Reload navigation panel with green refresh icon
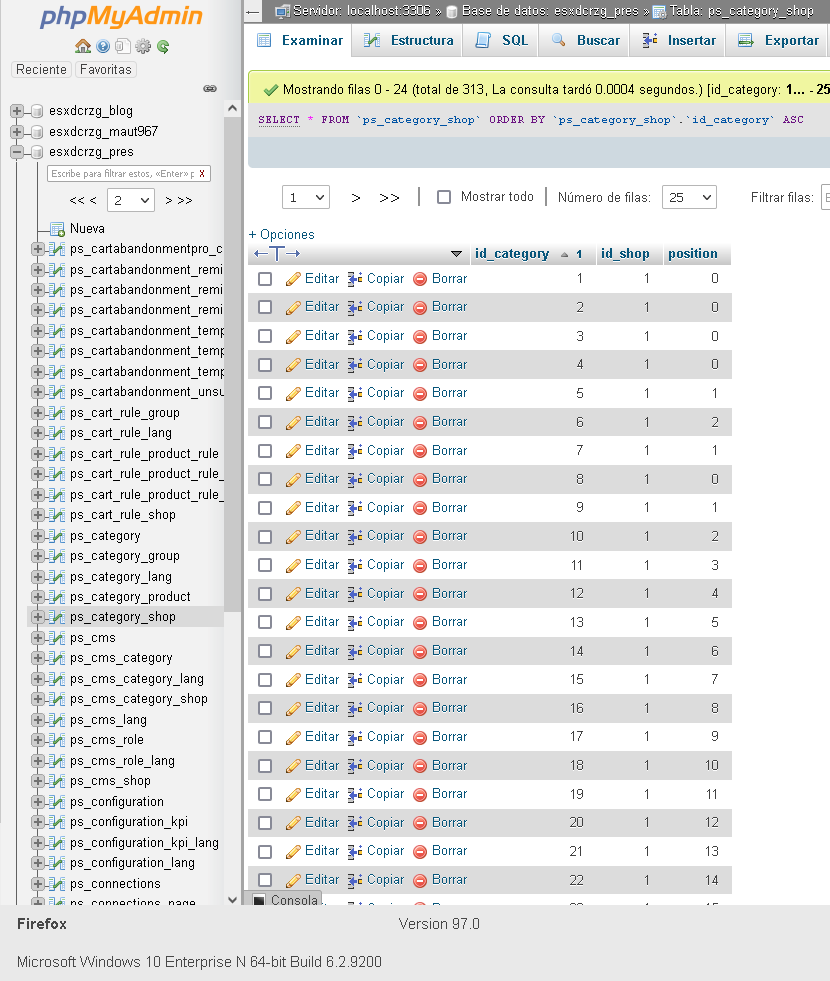 tap(163, 46)
